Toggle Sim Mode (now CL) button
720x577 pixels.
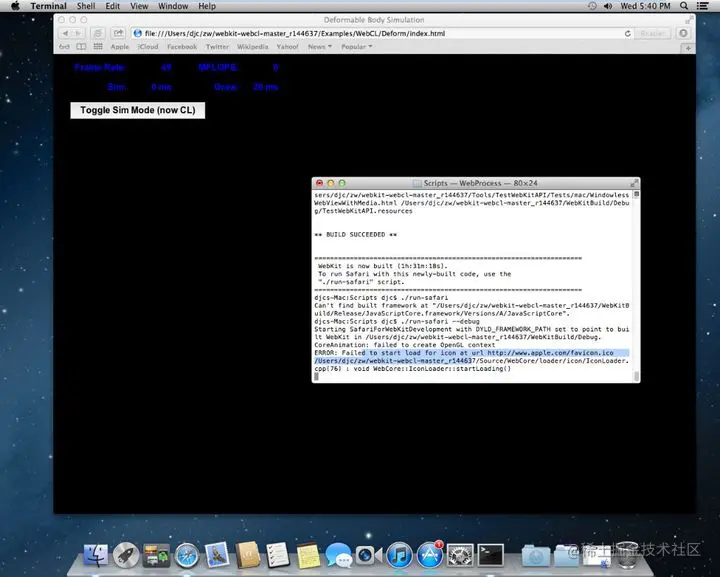pos(138,110)
